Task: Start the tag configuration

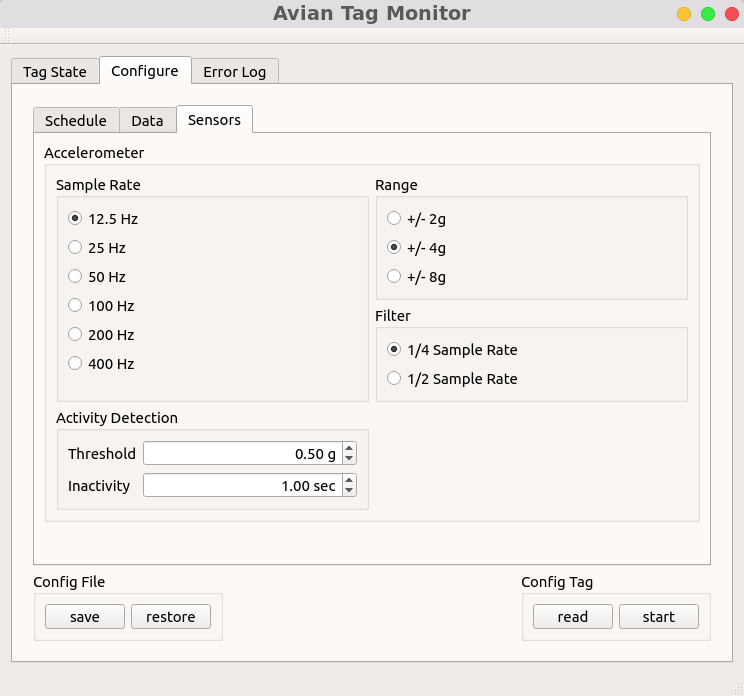Action: point(659,616)
